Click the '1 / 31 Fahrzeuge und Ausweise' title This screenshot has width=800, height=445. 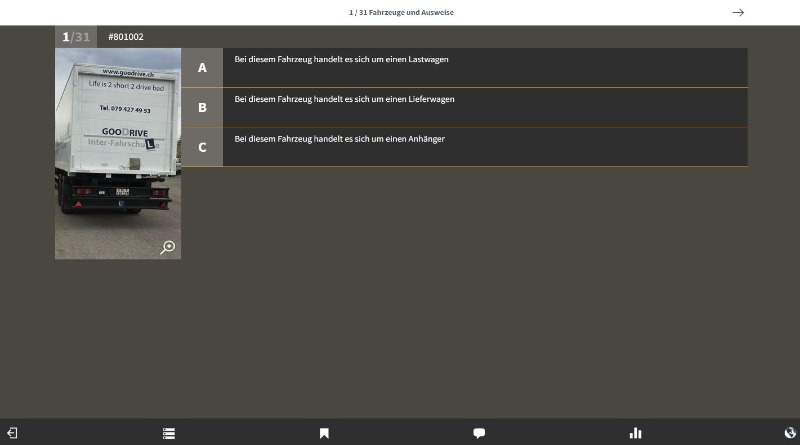400,13
